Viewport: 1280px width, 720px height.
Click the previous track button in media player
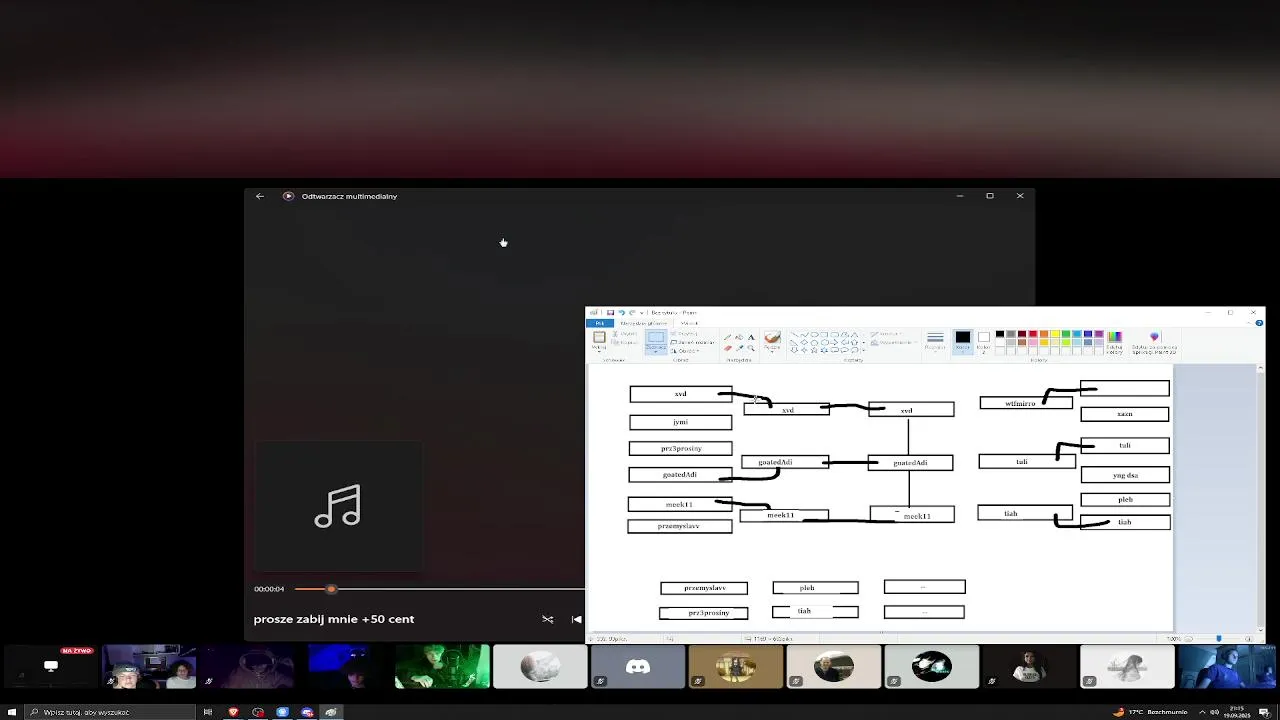click(576, 619)
